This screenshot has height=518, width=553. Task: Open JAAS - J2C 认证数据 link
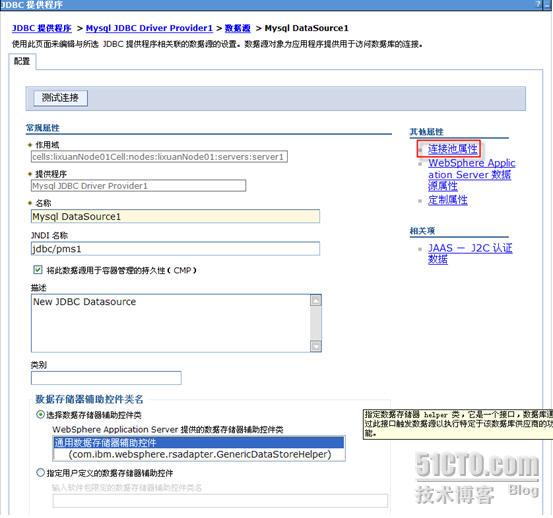coord(470,254)
